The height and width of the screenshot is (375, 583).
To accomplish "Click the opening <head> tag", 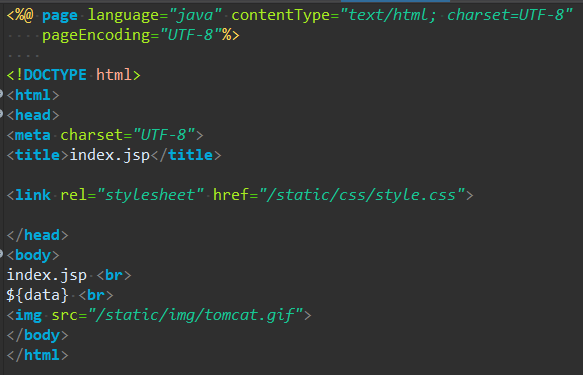I will (33, 115).
